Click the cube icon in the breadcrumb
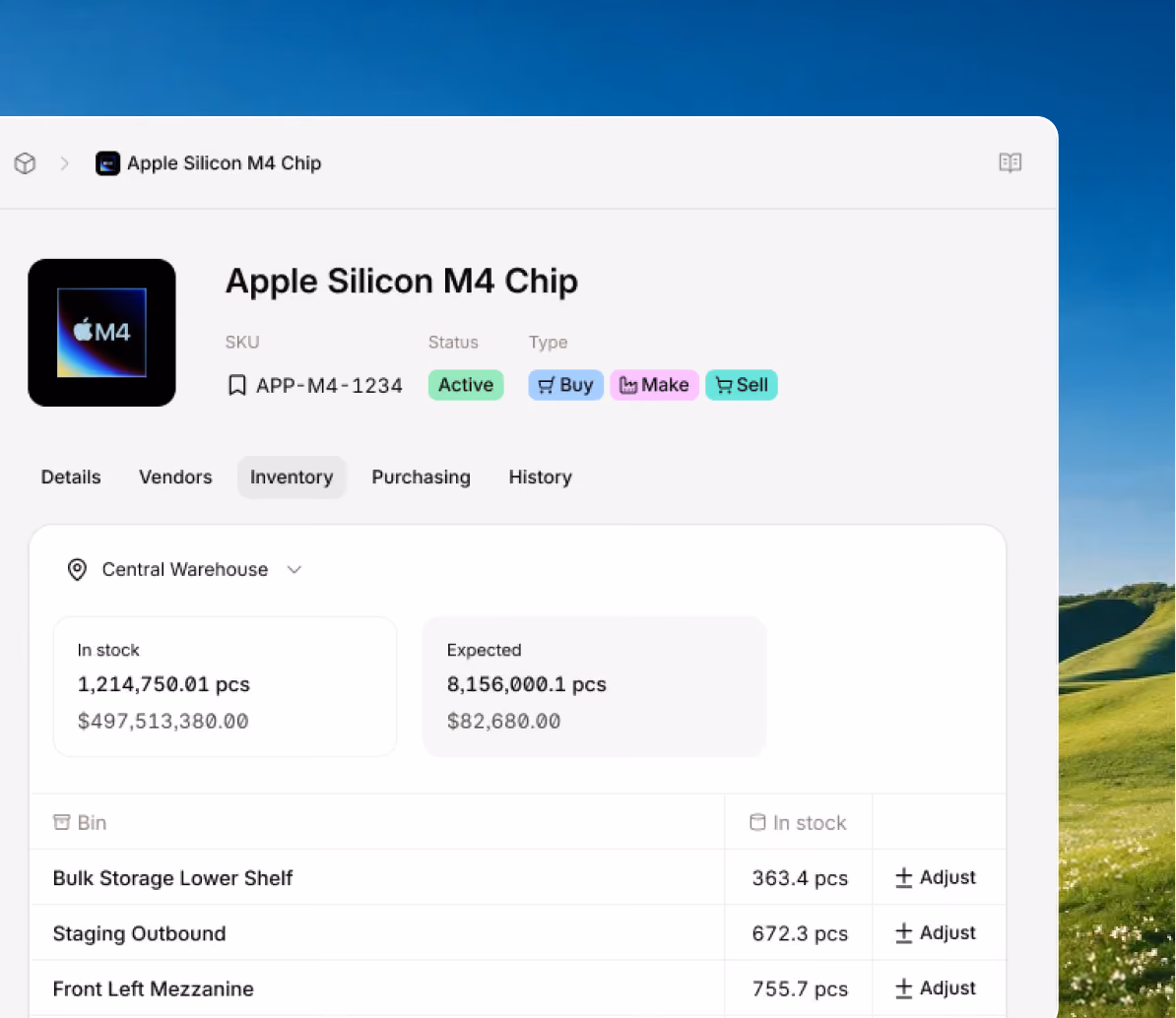1176x1018 pixels. point(25,162)
